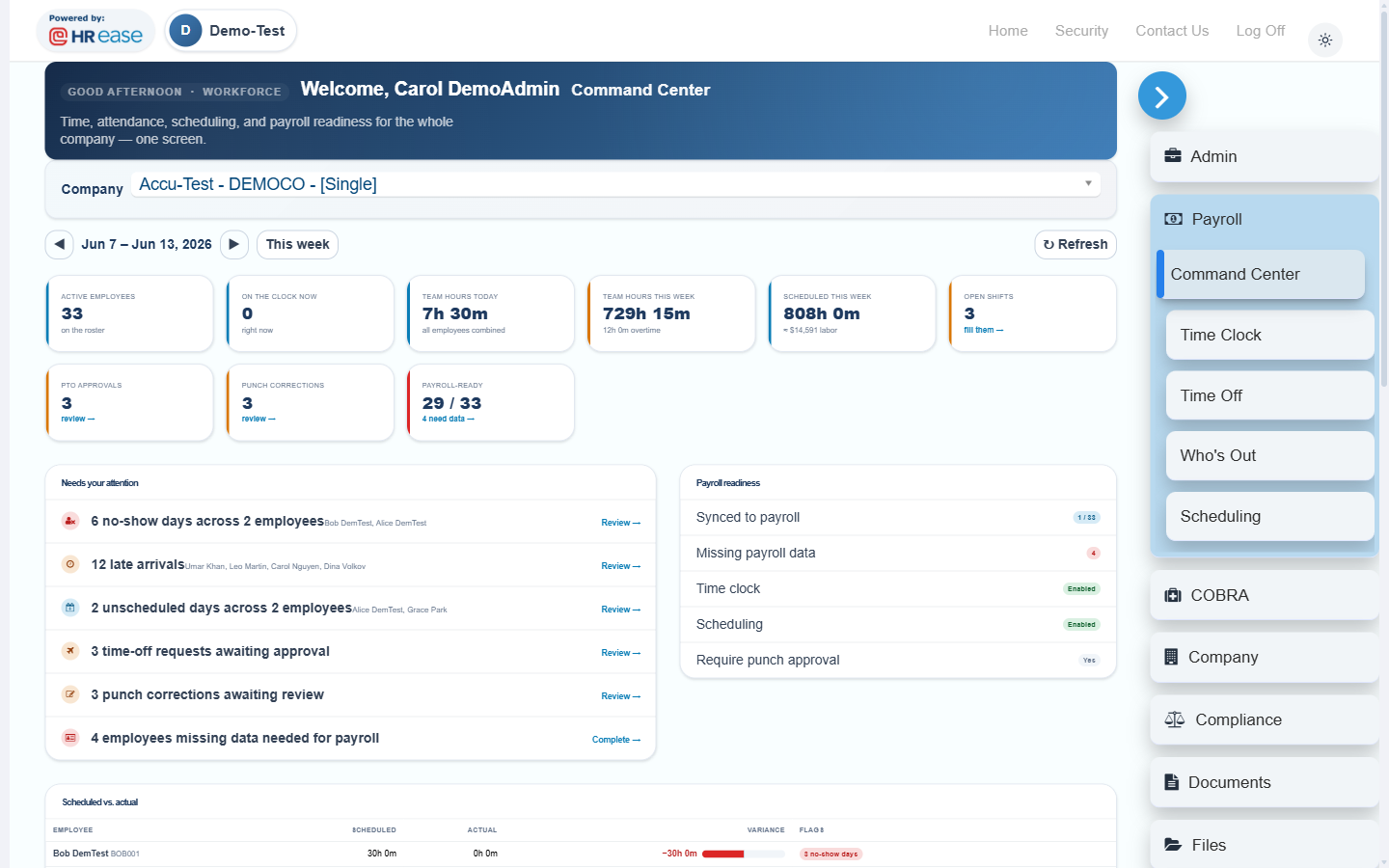1389x868 pixels.
Task: Click Log Off in the top navigation
Action: click(1261, 31)
